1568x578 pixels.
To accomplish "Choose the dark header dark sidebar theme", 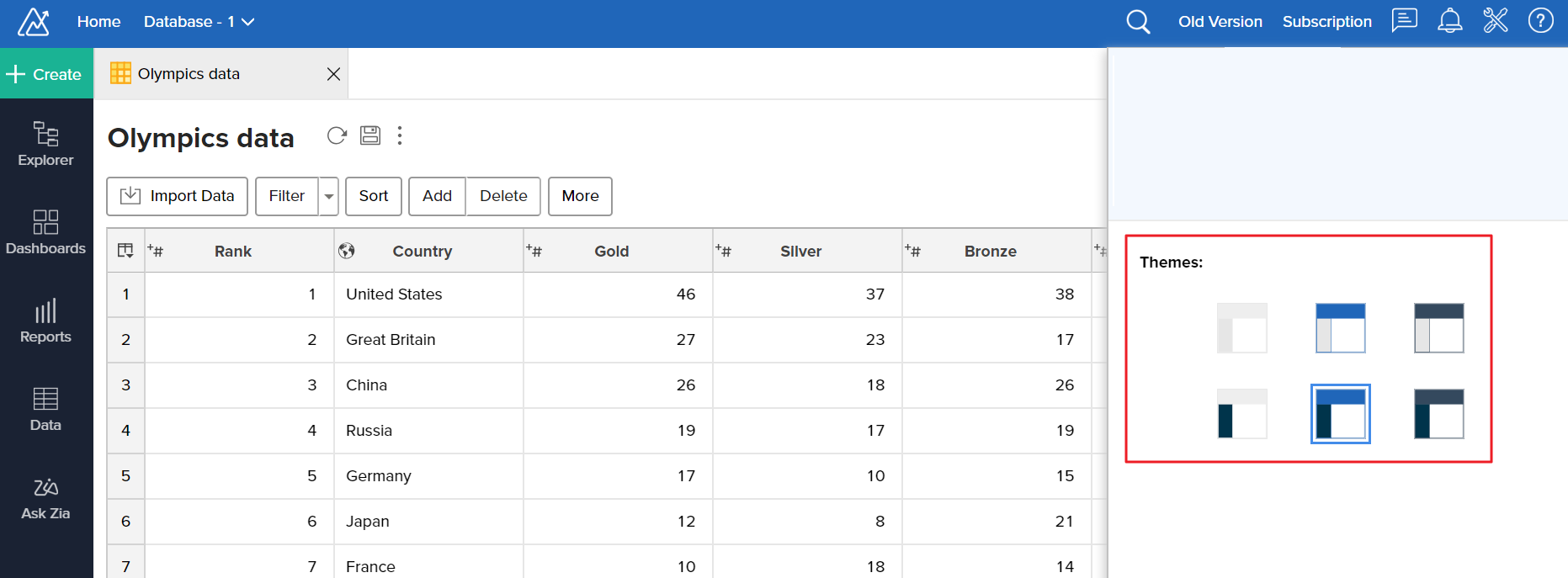I will click(x=1438, y=414).
